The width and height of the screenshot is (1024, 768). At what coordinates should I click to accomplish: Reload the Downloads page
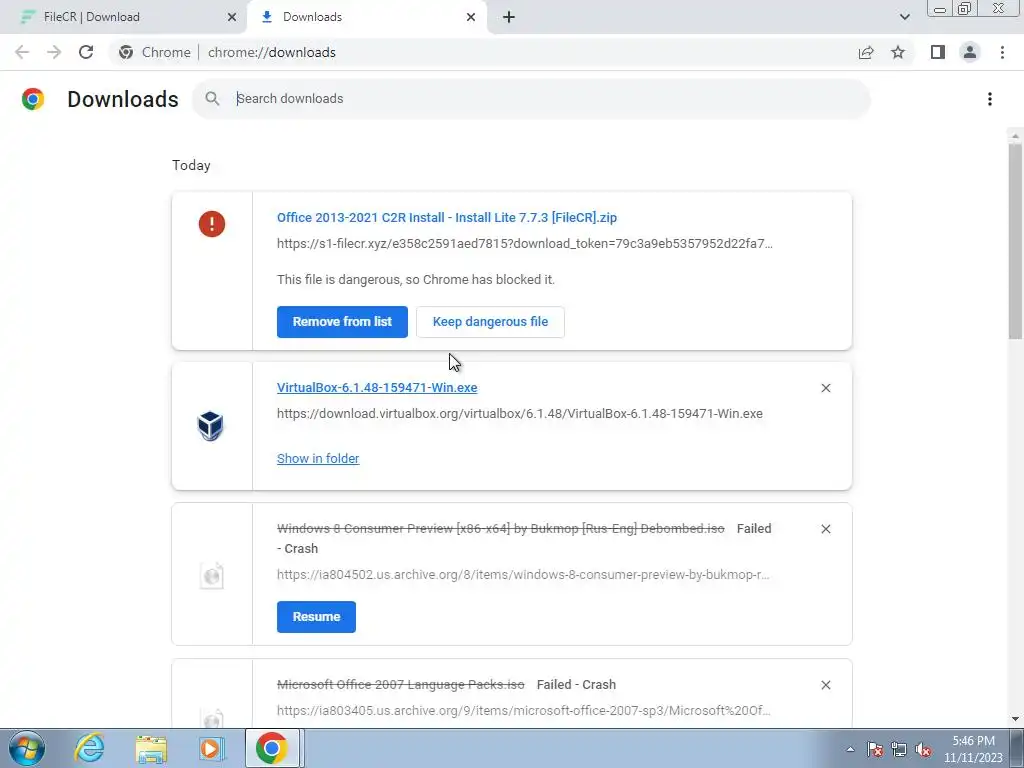tap(86, 52)
